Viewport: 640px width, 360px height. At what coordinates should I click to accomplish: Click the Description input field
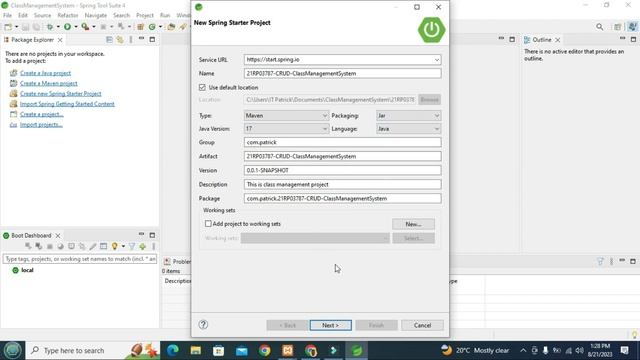click(x=342, y=184)
